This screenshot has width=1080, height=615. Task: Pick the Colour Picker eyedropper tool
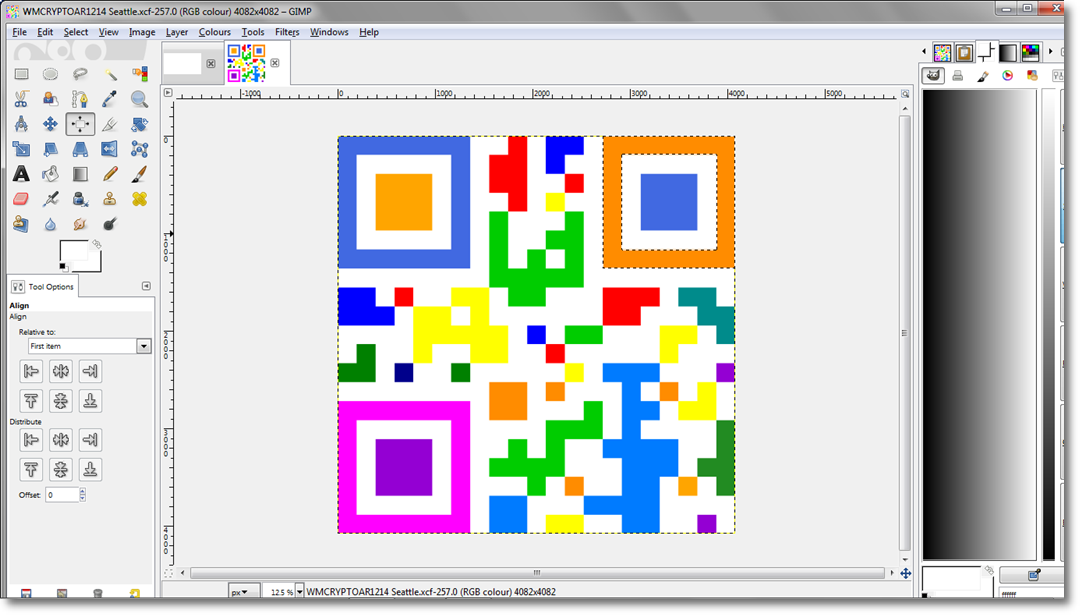(x=110, y=99)
